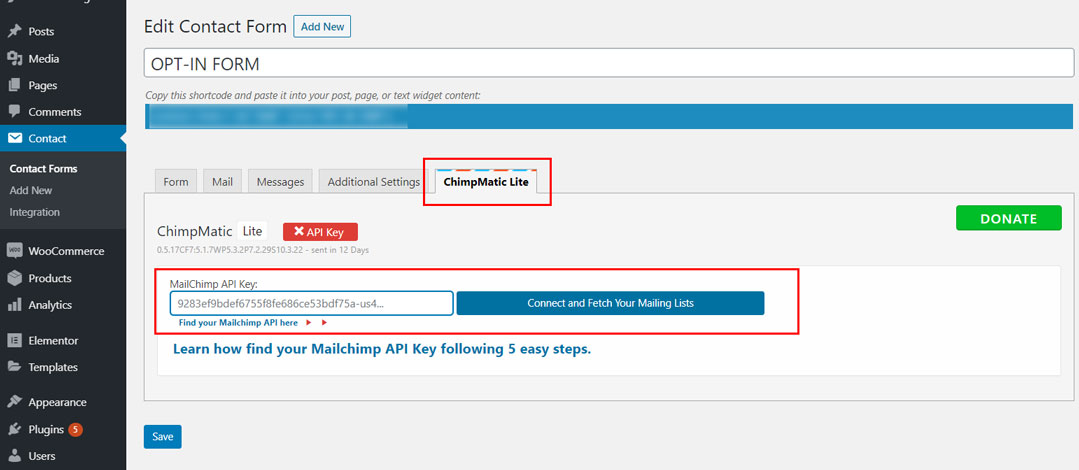The height and width of the screenshot is (470, 1079).
Task: Click Connect and Fetch Your Mailing Lists
Action: (x=610, y=303)
